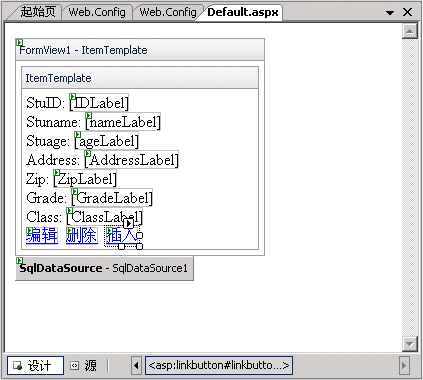
Task: Click the 删除 link button
Action: (x=82, y=236)
